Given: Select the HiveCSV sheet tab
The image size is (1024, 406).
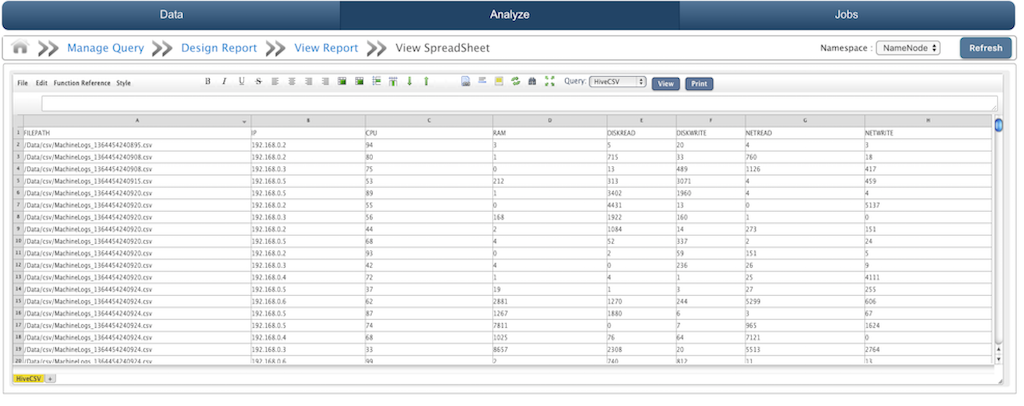Looking at the screenshot, I should (x=28, y=379).
